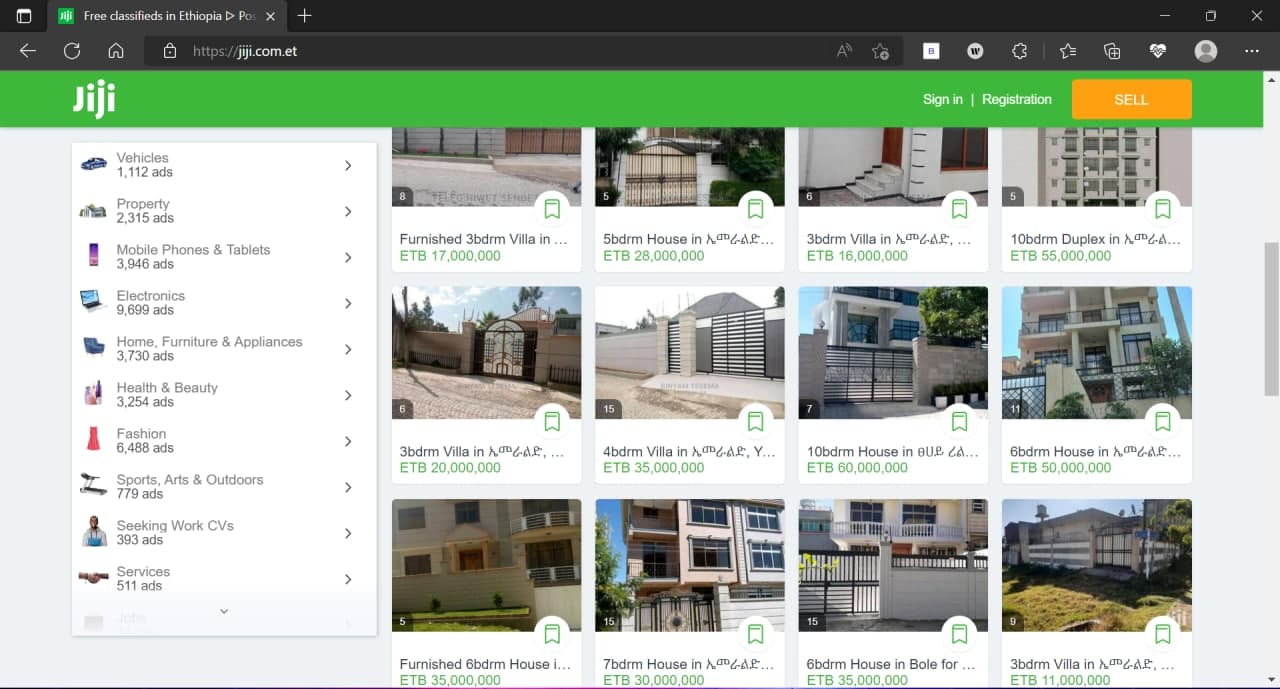Expand Health & Beauty category arrow

click(x=348, y=395)
